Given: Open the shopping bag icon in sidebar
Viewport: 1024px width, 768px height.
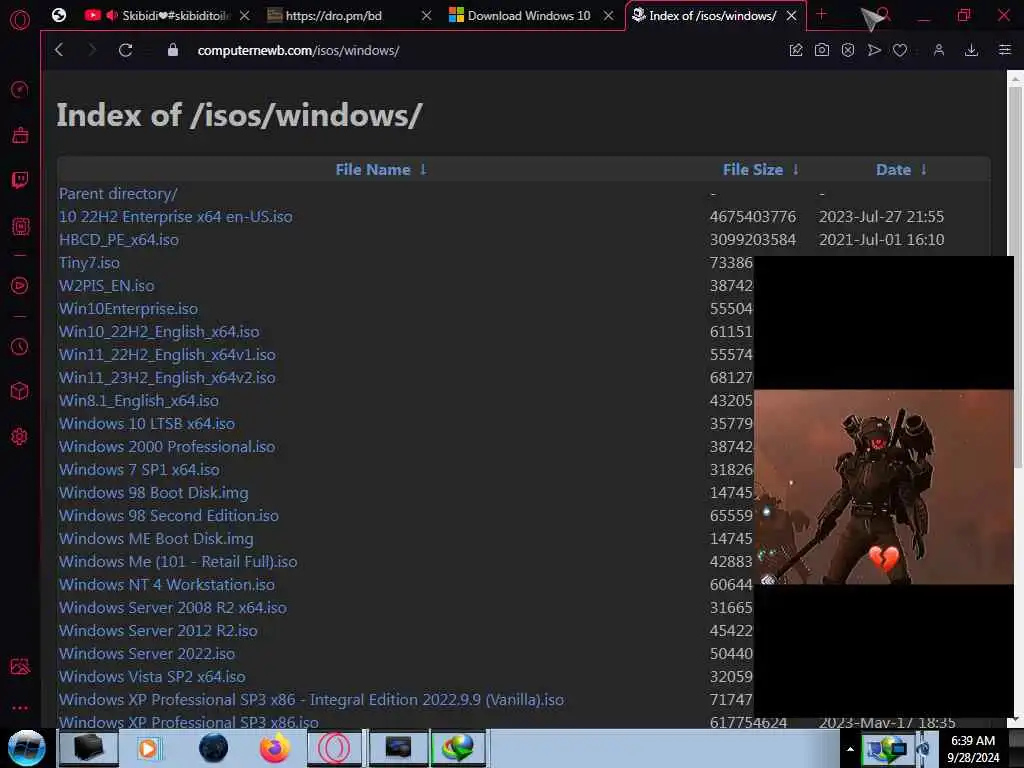Looking at the screenshot, I should tap(20, 135).
